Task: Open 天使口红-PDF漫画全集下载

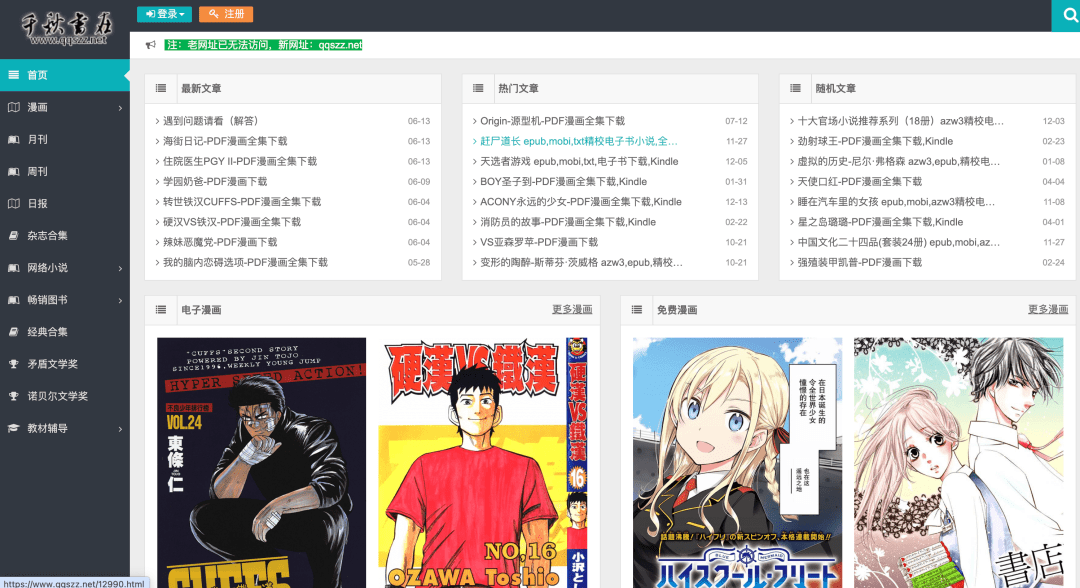Action: tap(860, 181)
